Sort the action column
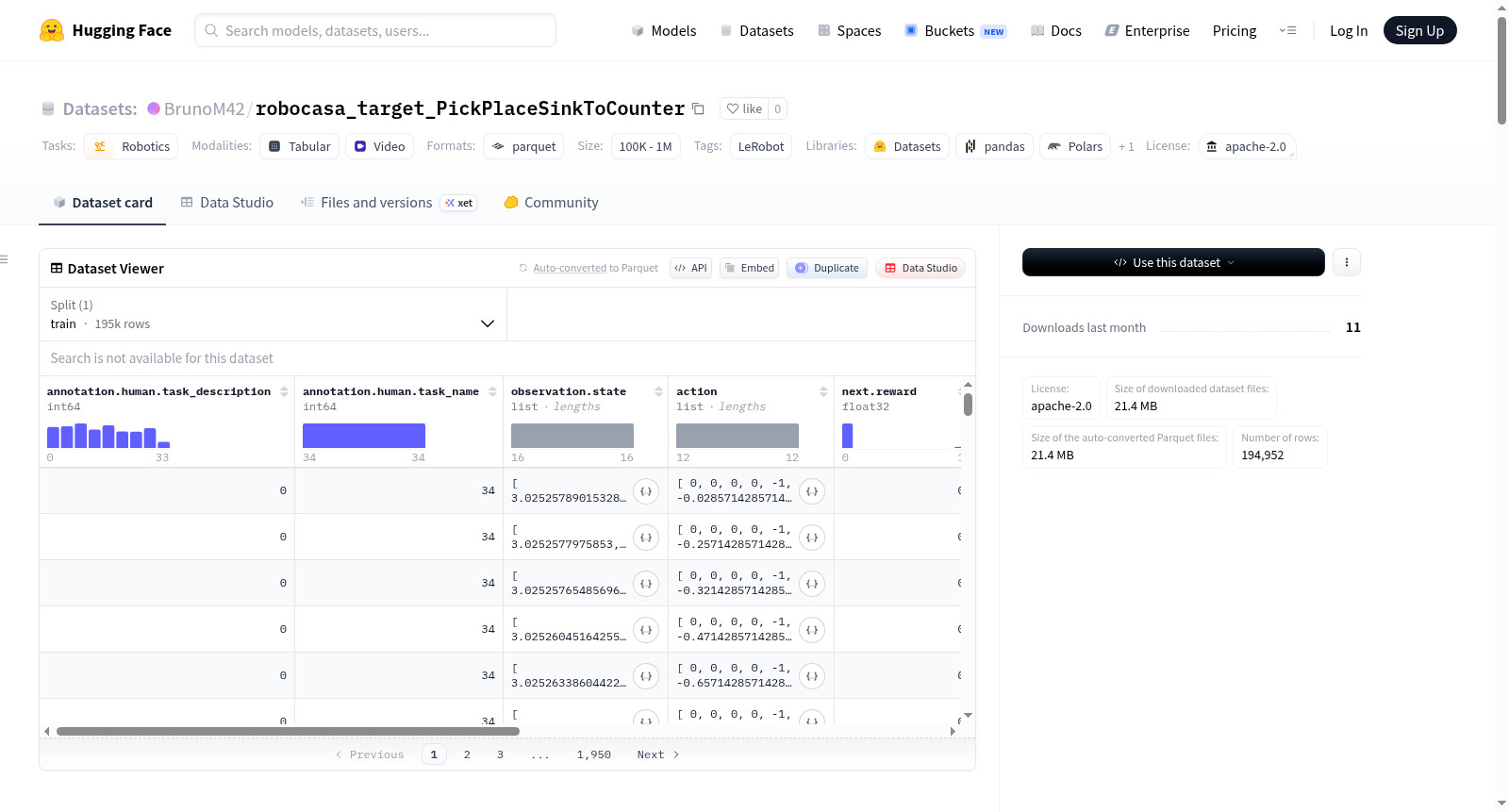Viewport: 1509px width, 812px height. [823, 391]
